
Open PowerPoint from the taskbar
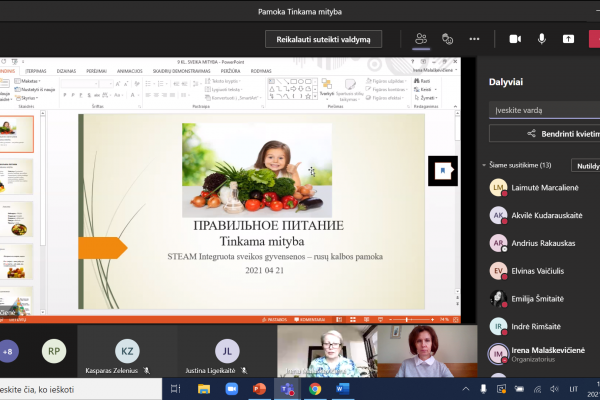[x=259, y=389]
